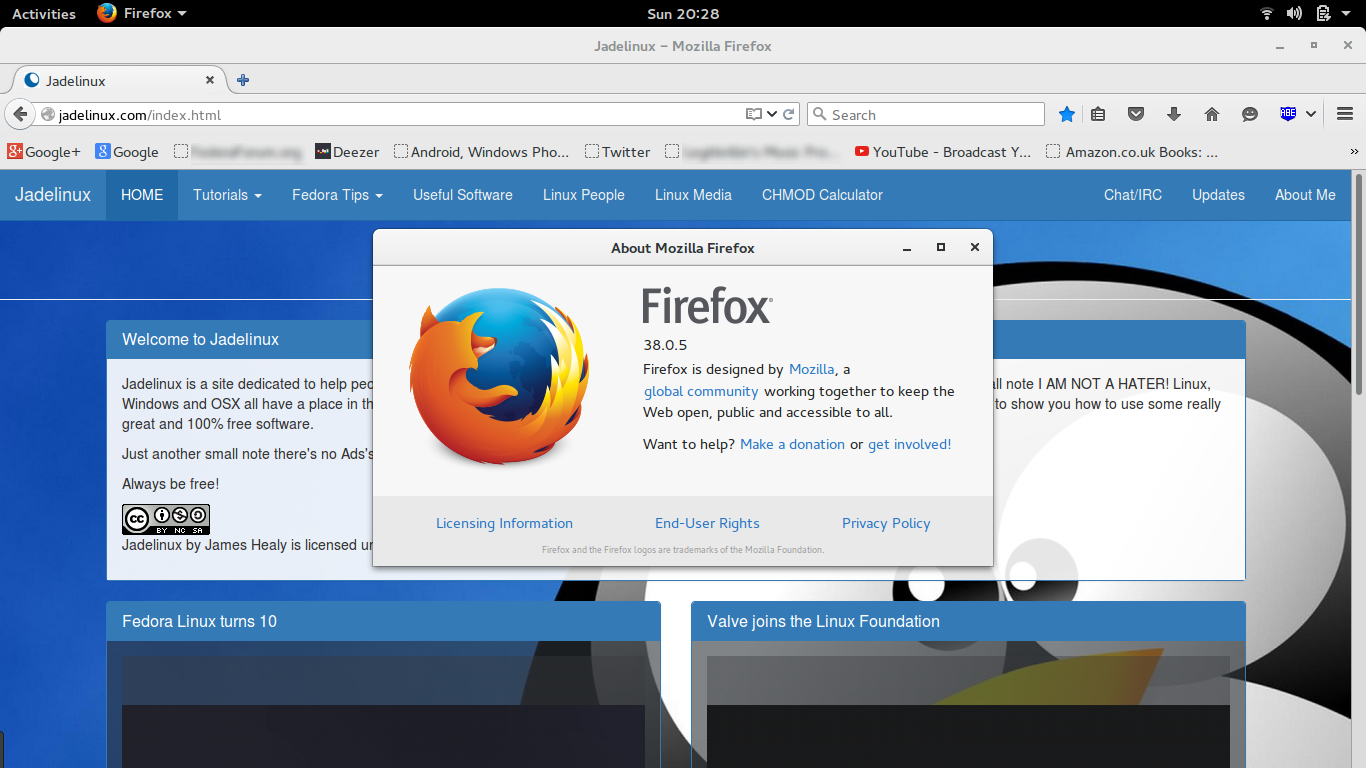This screenshot has height=768, width=1366.
Task: Show bookmarks list menu icon
Action: 1098,115
